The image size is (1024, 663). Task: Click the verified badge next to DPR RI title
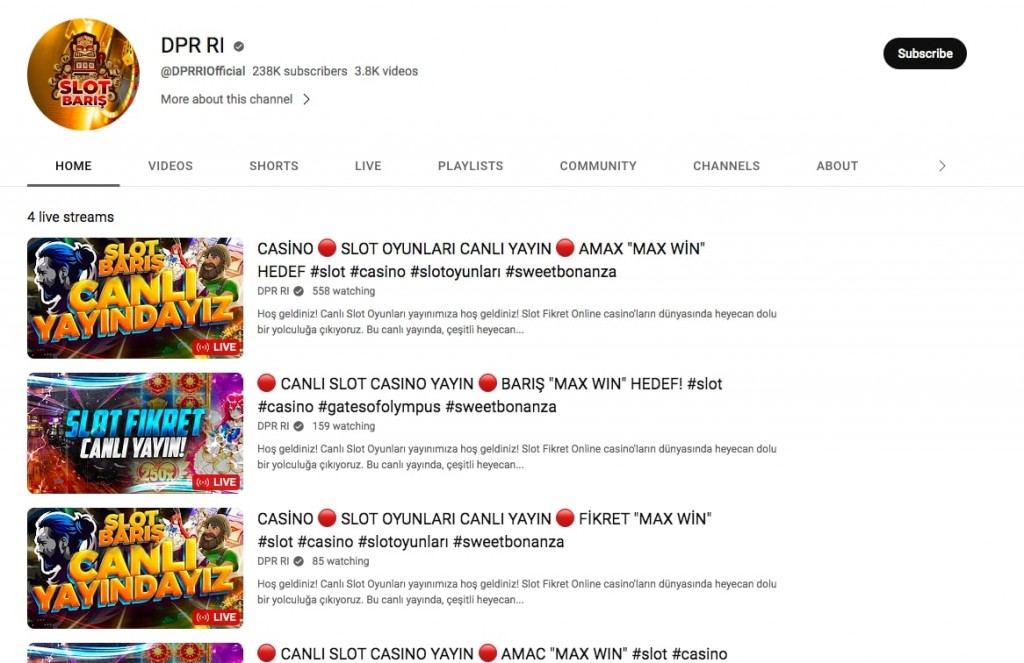tap(239, 46)
